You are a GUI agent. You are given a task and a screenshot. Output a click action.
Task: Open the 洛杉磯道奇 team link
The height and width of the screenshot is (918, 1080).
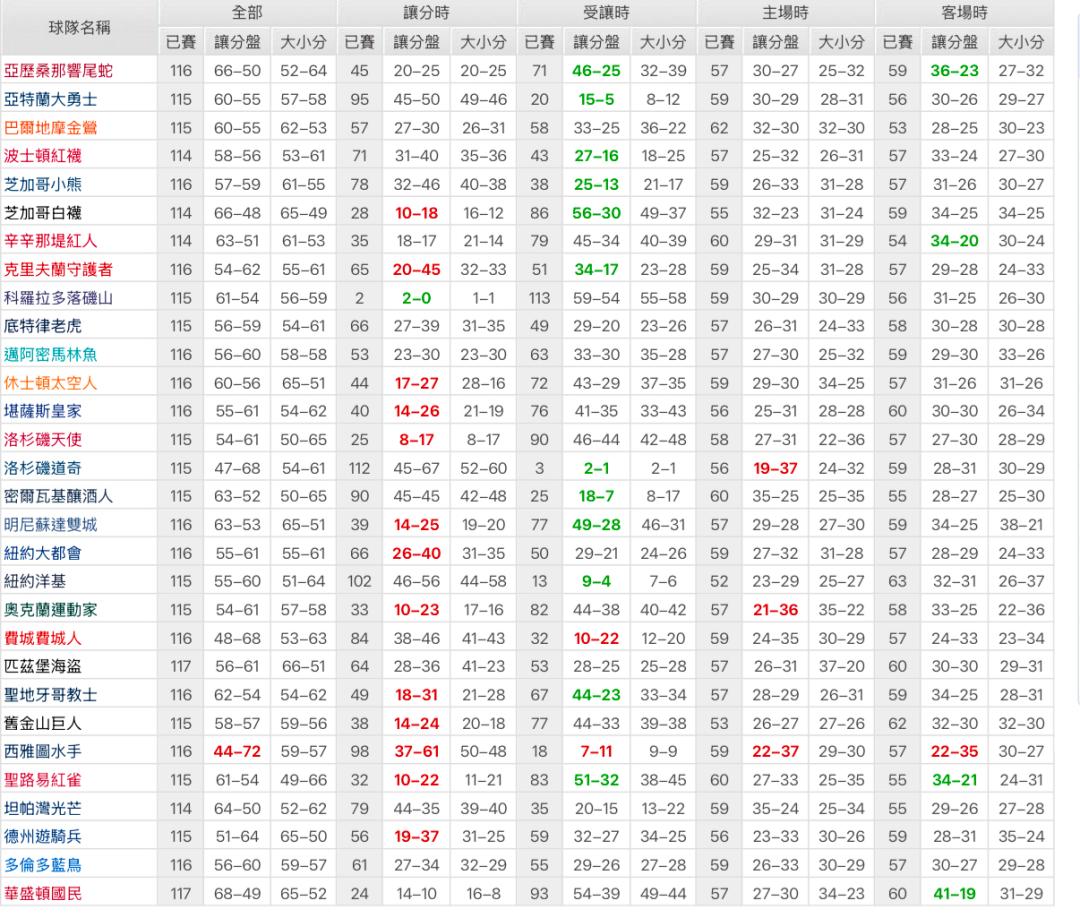[43, 468]
